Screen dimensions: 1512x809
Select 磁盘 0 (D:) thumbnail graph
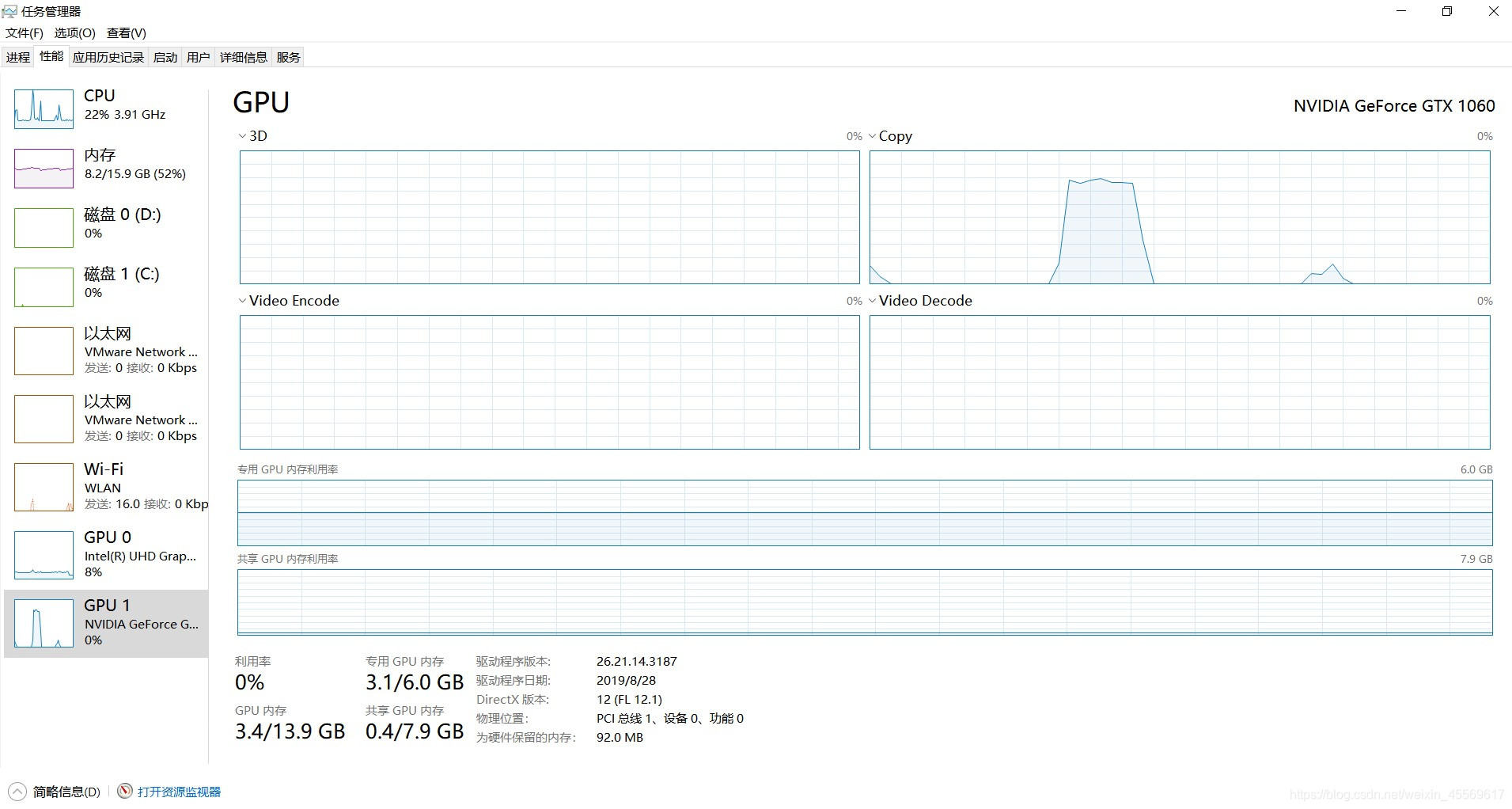tap(44, 227)
